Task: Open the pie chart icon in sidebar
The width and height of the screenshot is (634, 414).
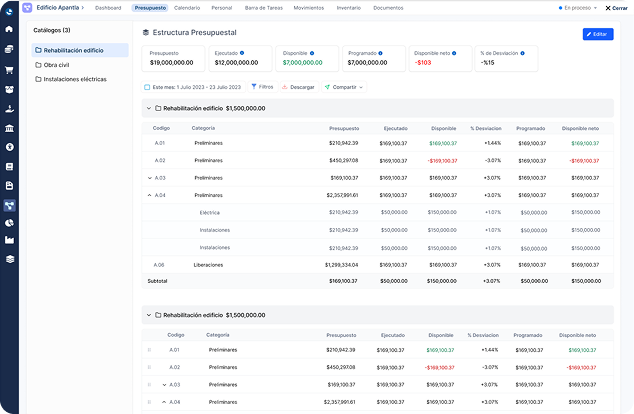Action: click(9, 222)
